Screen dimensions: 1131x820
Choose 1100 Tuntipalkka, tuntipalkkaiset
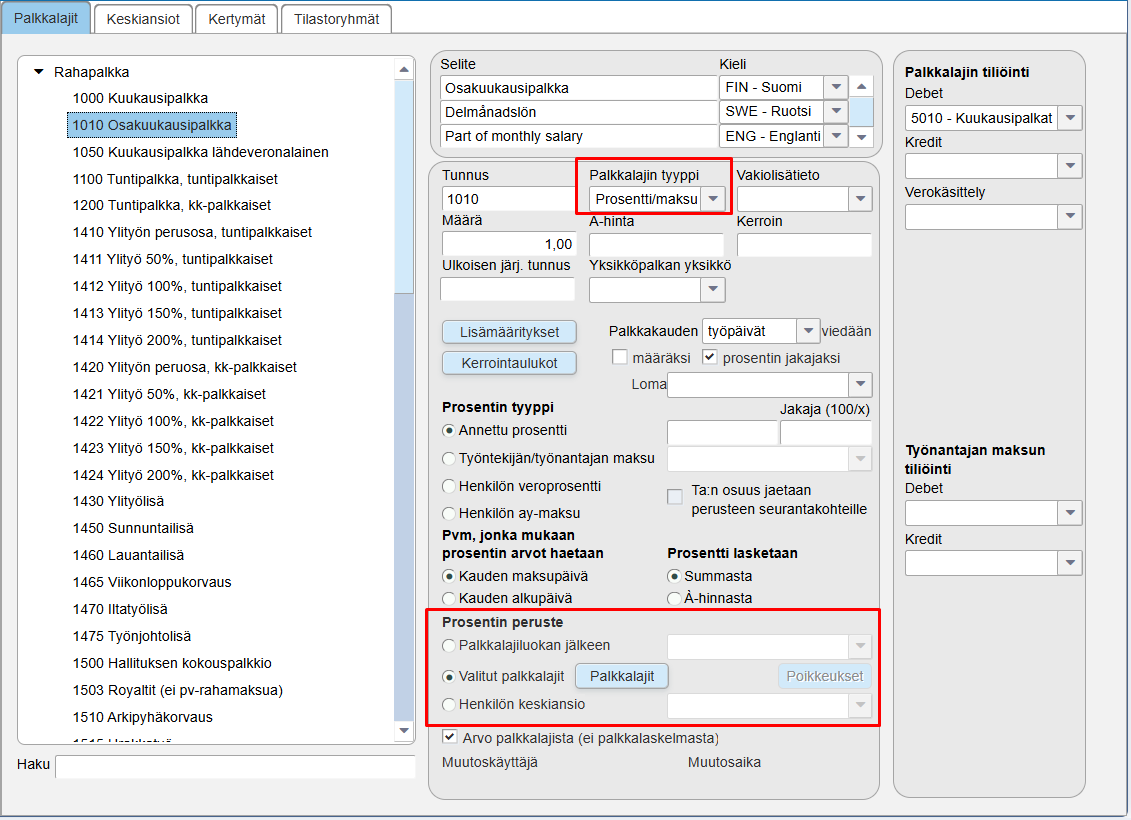(175, 179)
